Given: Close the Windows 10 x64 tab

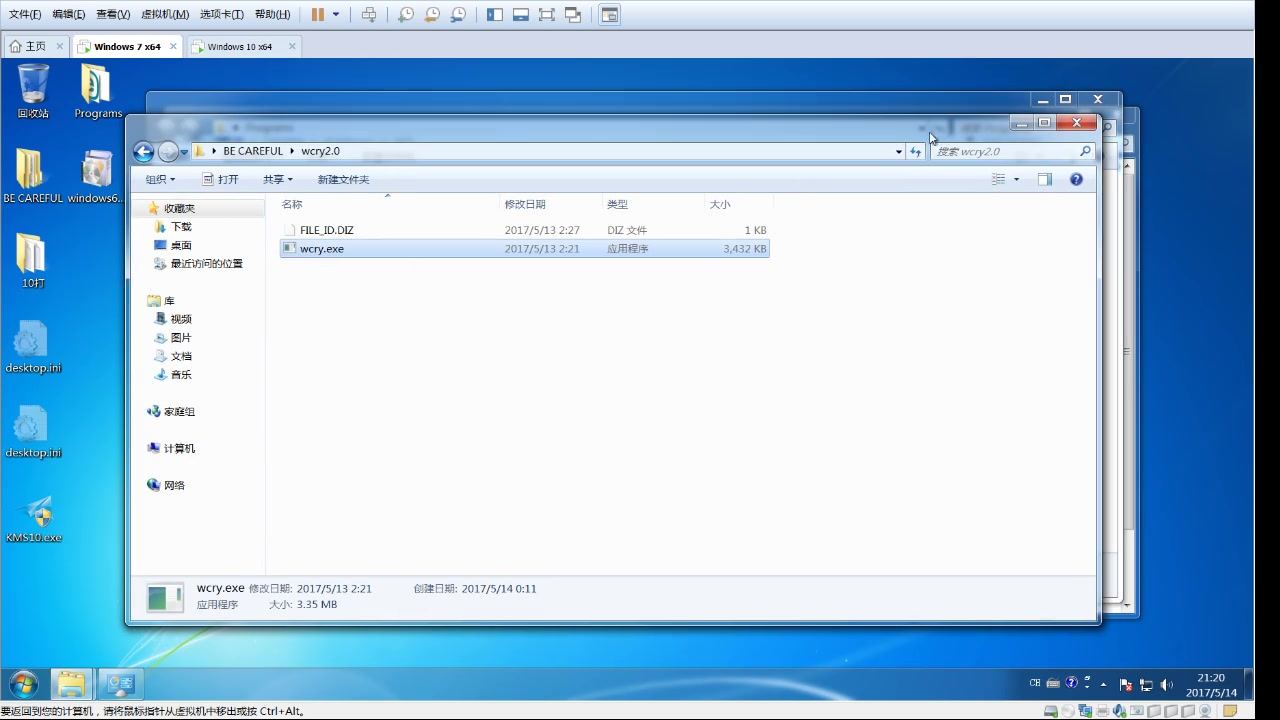Looking at the screenshot, I should [x=293, y=47].
